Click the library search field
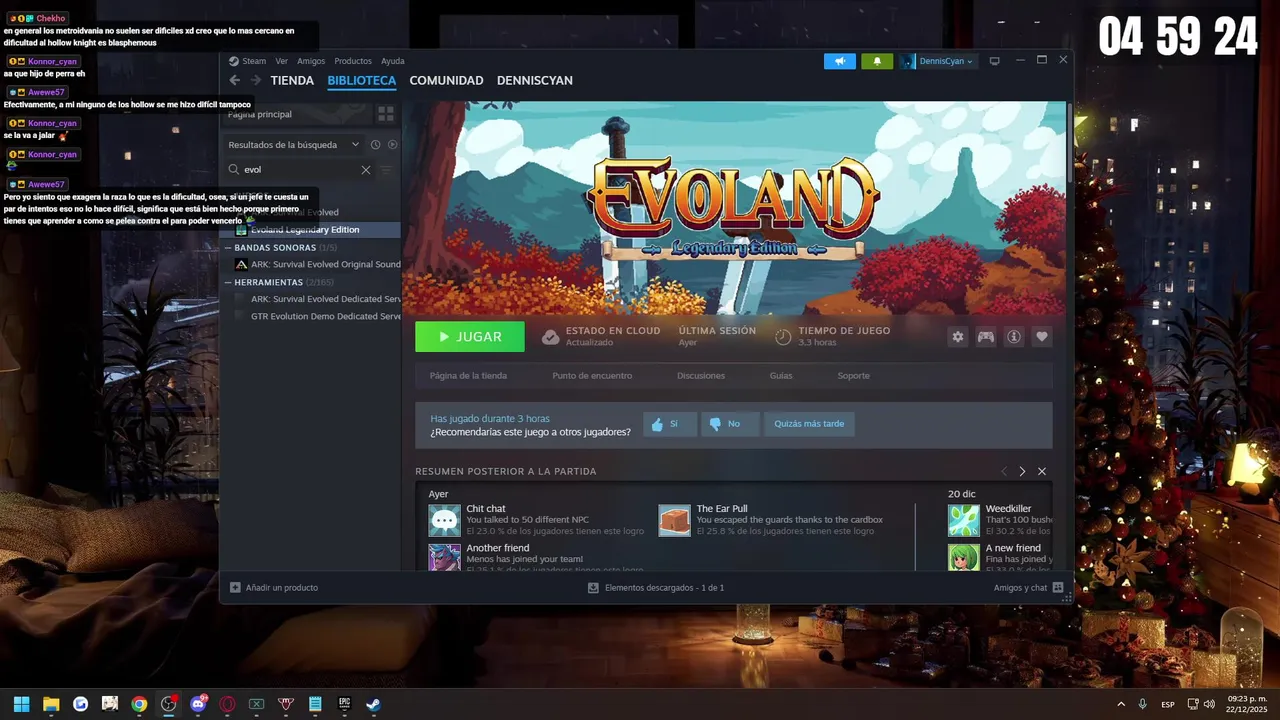The image size is (1280, 720). point(300,169)
